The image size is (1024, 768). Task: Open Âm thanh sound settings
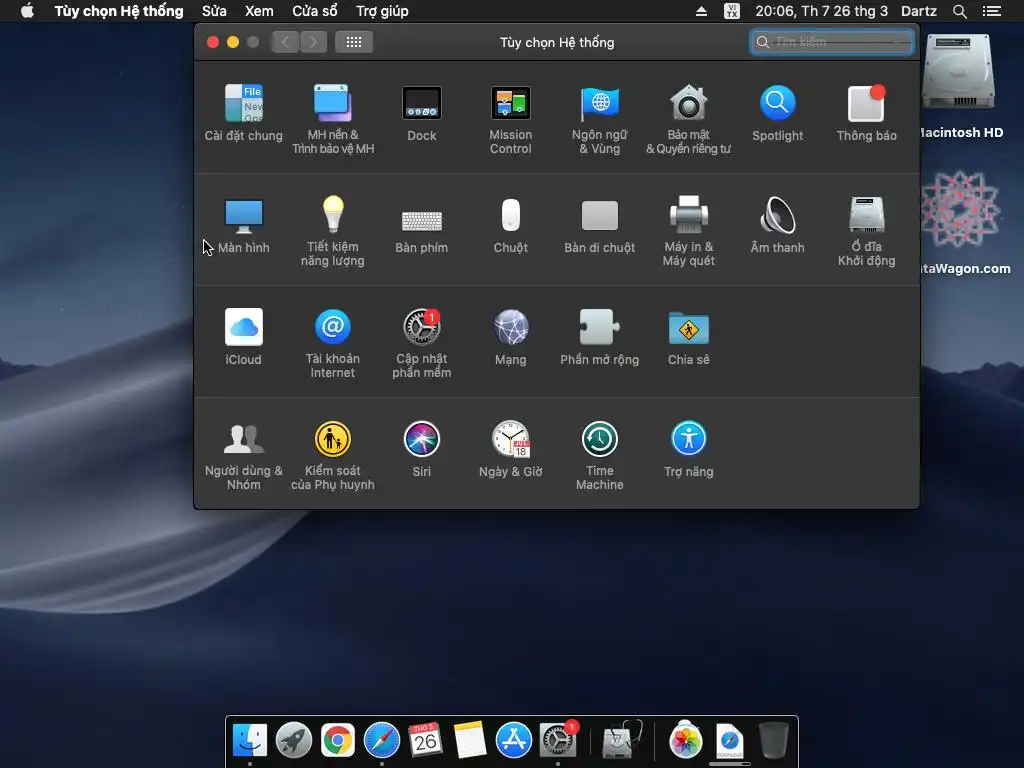pyautogui.click(x=777, y=225)
